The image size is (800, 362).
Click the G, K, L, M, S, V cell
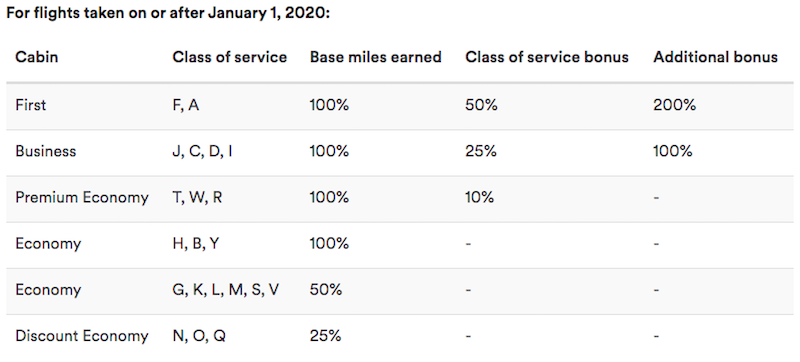pyautogui.click(x=226, y=290)
